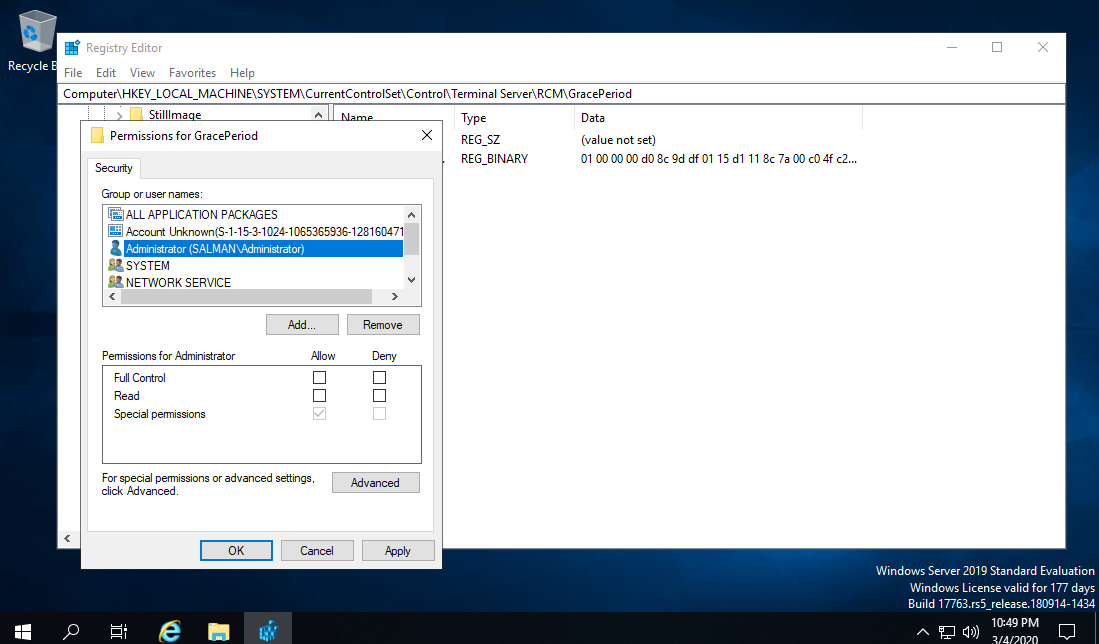Click the Administrator user icon
This screenshot has height=644, width=1099.
click(x=116, y=248)
